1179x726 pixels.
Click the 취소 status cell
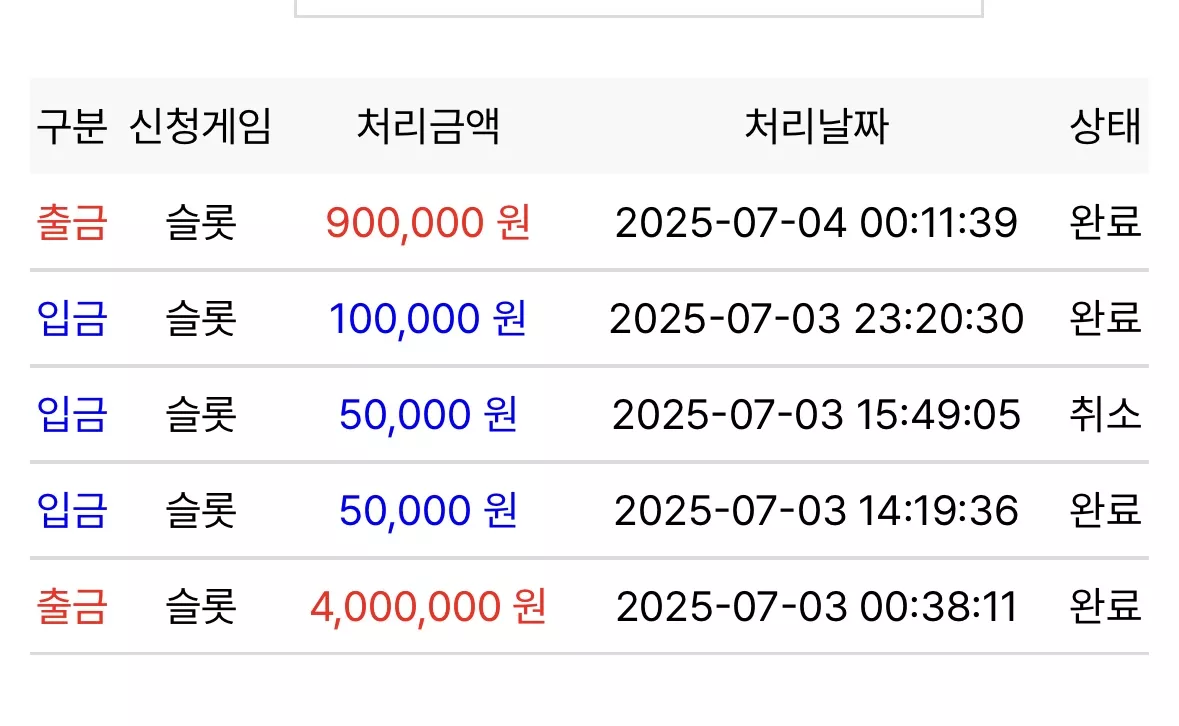[1105, 415]
